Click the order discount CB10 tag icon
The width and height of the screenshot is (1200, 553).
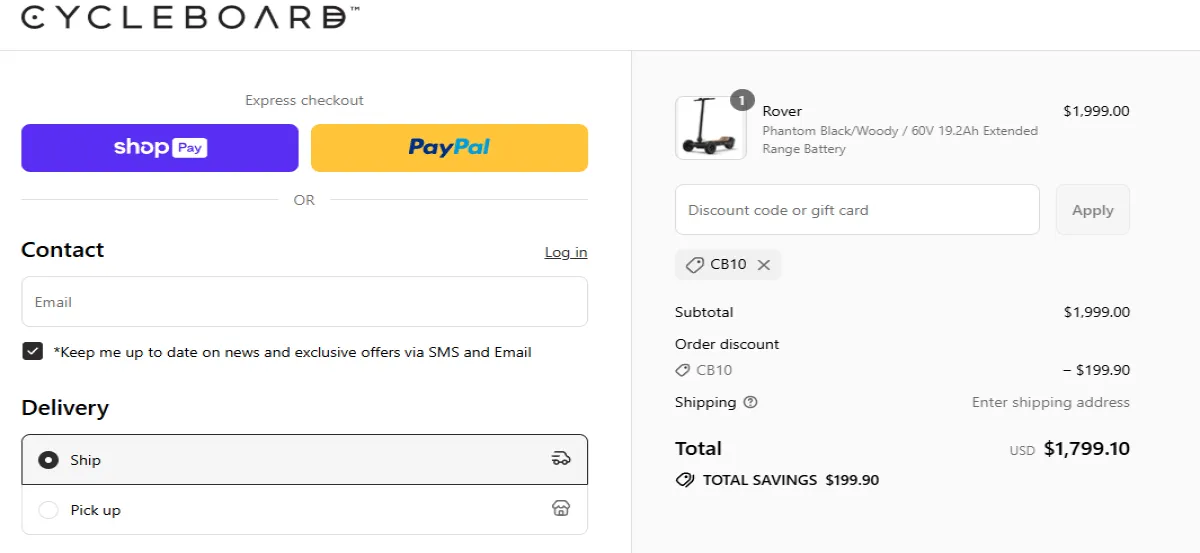click(683, 370)
